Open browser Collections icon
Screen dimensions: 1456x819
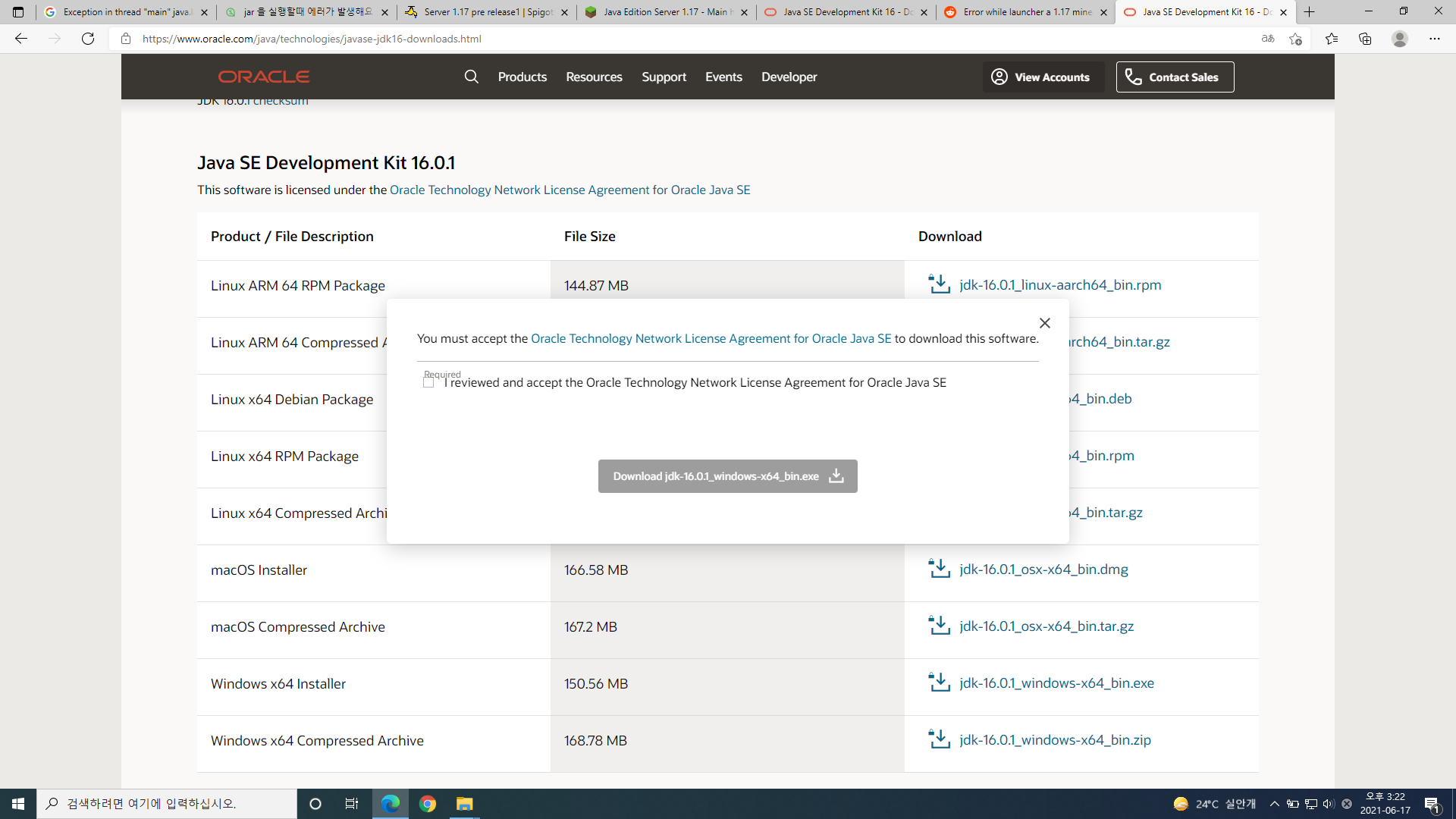click(1365, 39)
